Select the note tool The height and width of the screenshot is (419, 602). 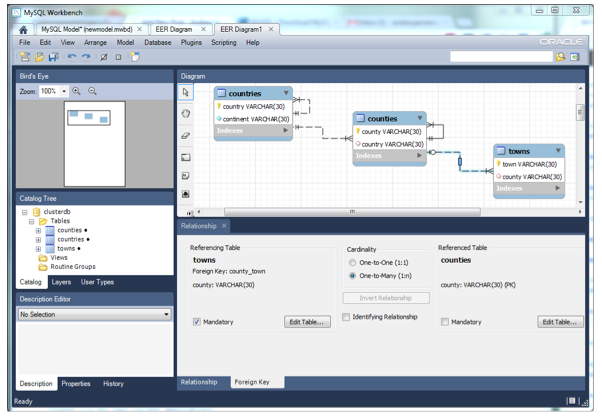[186, 176]
